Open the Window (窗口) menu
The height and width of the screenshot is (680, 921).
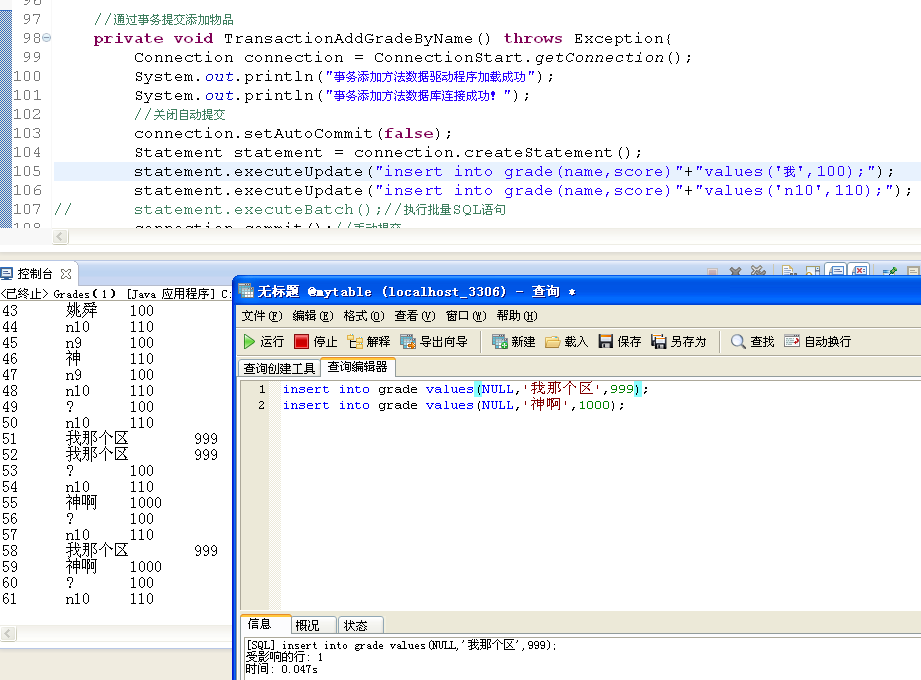[x=466, y=316]
